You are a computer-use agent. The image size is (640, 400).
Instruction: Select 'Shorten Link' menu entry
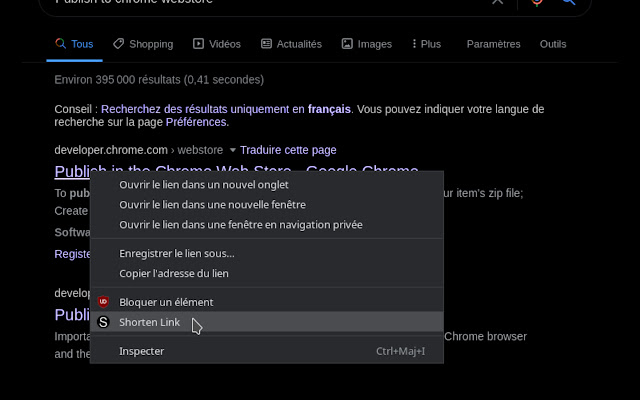(x=267, y=322)
